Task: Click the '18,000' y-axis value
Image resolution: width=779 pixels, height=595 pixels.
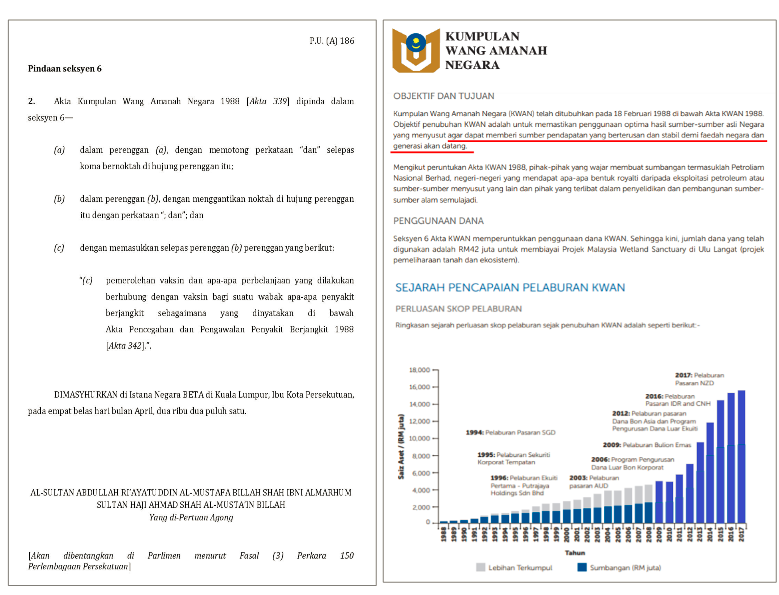Action: click(419, 370)
